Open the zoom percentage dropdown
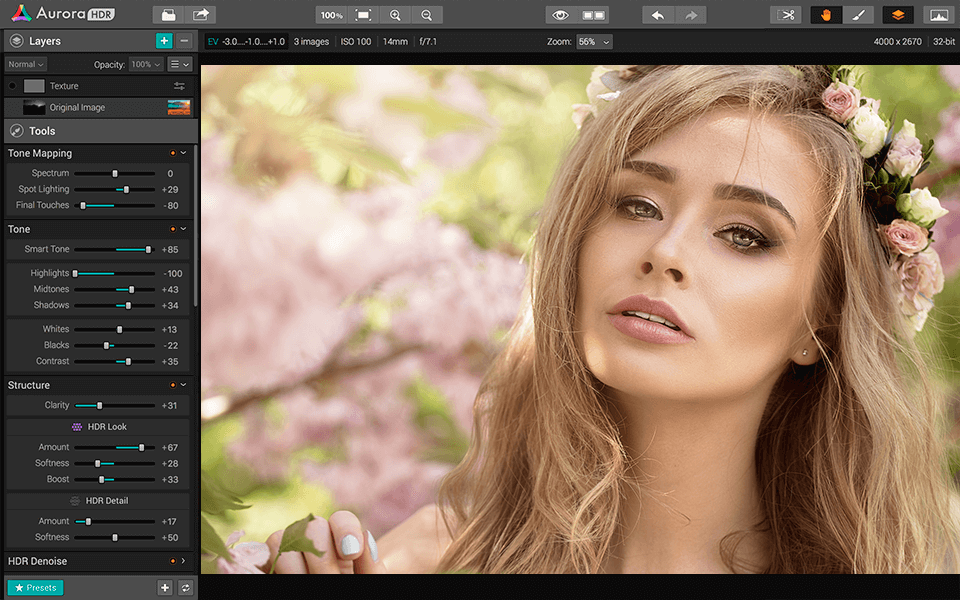The height and width of the screenshot is (600, 960). click(594, 42)
